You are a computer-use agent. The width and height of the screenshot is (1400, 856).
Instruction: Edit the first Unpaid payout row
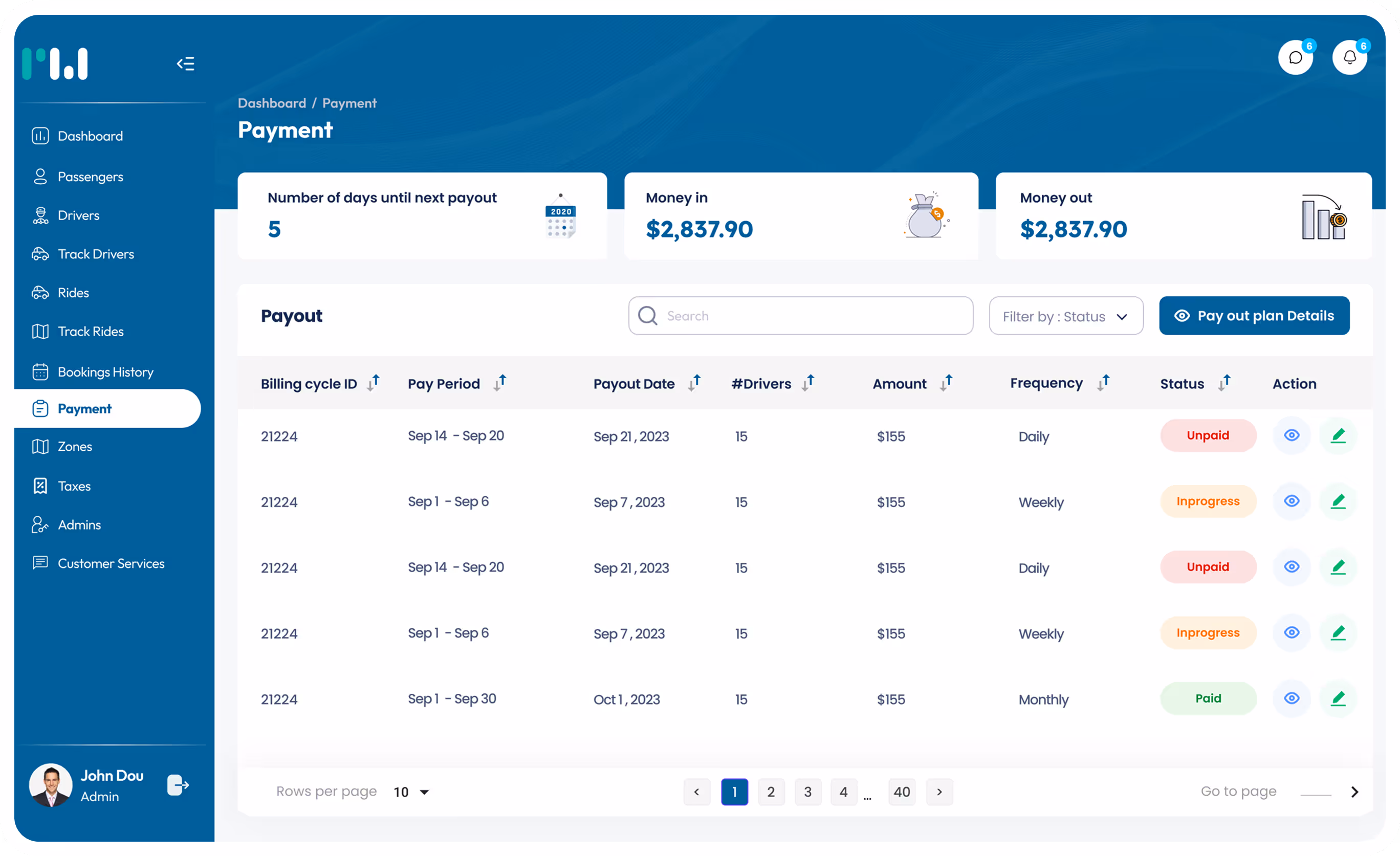pos(1339,435)
